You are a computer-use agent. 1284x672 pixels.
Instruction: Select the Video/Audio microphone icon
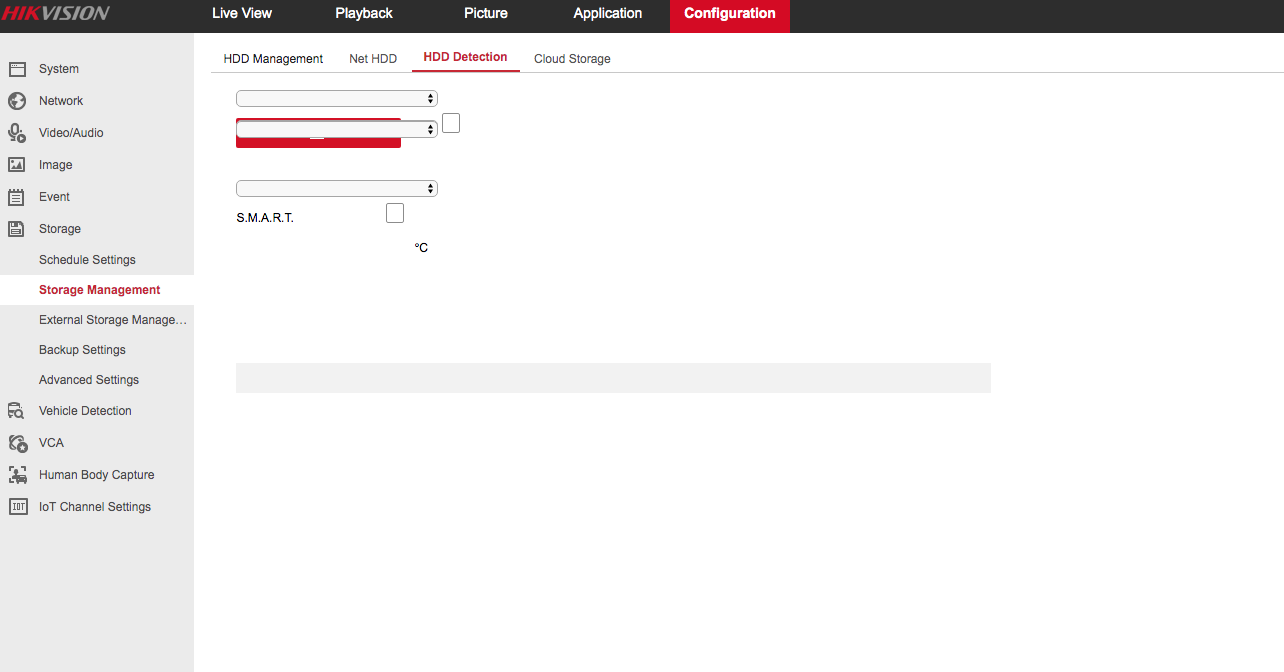(x=17, y=133)
